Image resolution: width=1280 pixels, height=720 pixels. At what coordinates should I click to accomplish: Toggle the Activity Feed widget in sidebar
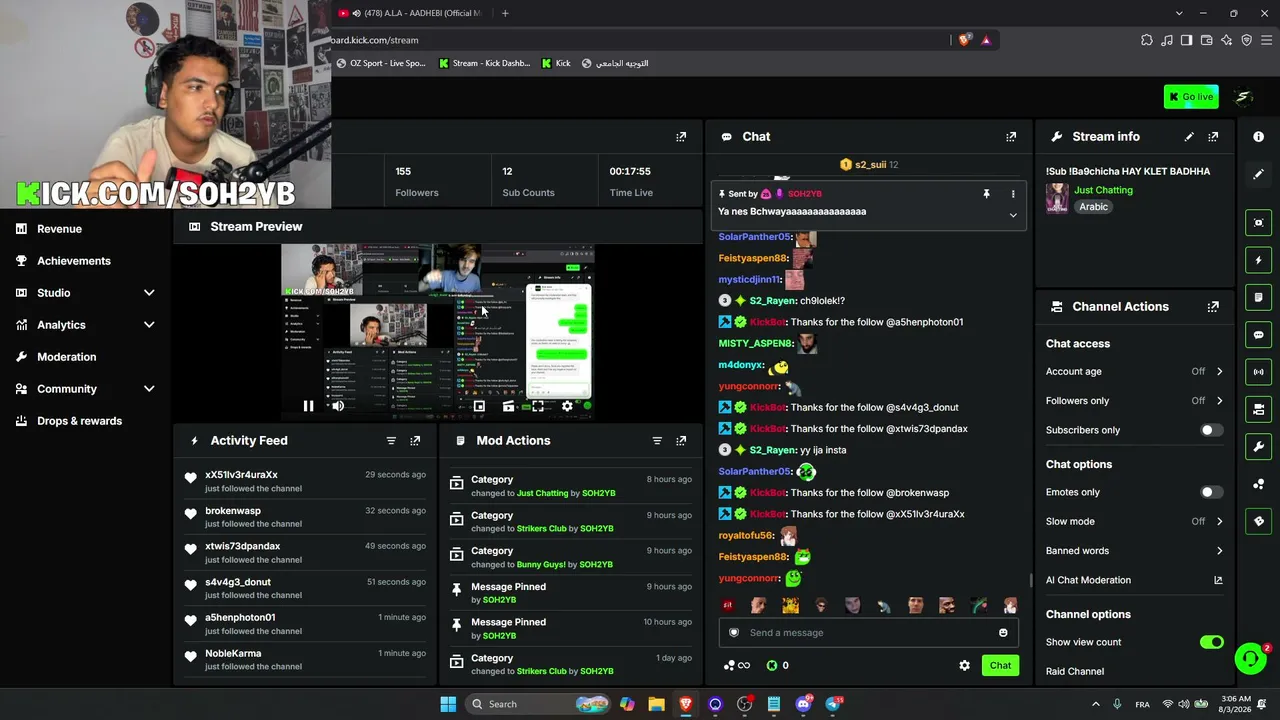1258,260
